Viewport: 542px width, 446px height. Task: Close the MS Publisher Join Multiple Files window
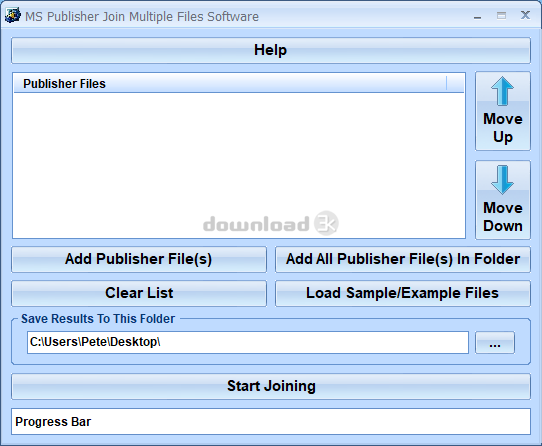click(525, 15)
